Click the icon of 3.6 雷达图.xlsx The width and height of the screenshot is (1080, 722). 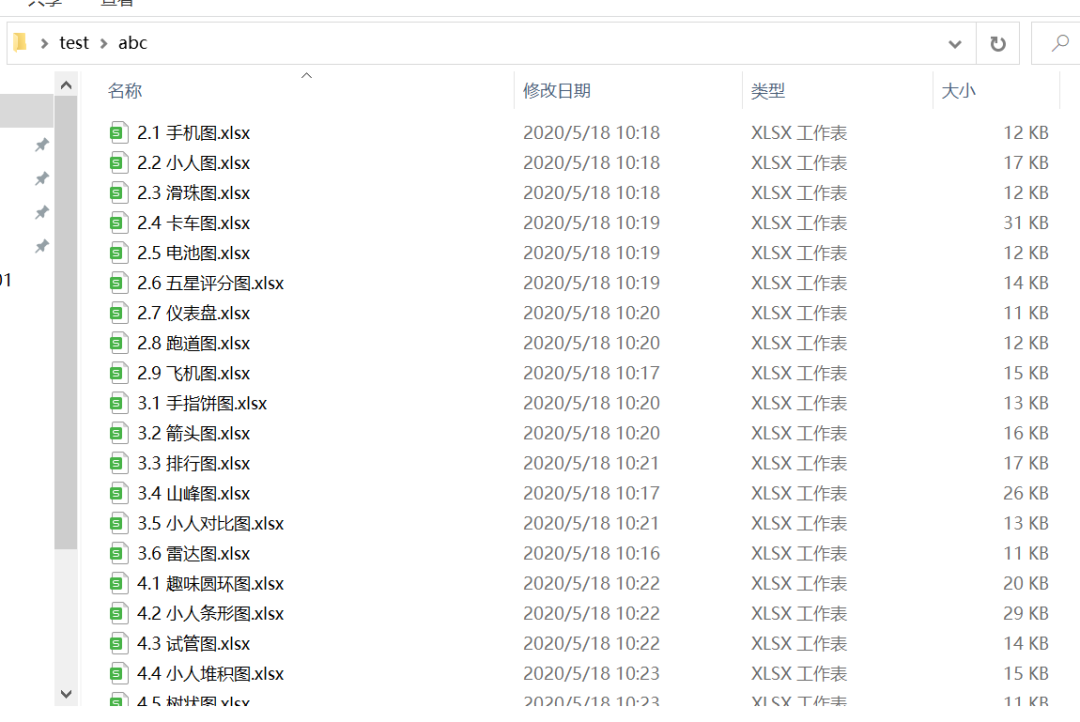[x=118, y=553]
